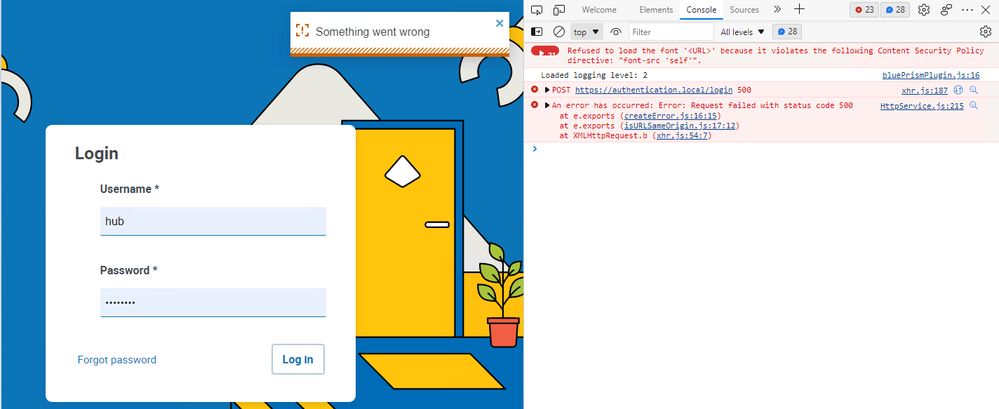Click the 28 issues badge in the tab bar
Screen dimensions: 999x409
896,10
